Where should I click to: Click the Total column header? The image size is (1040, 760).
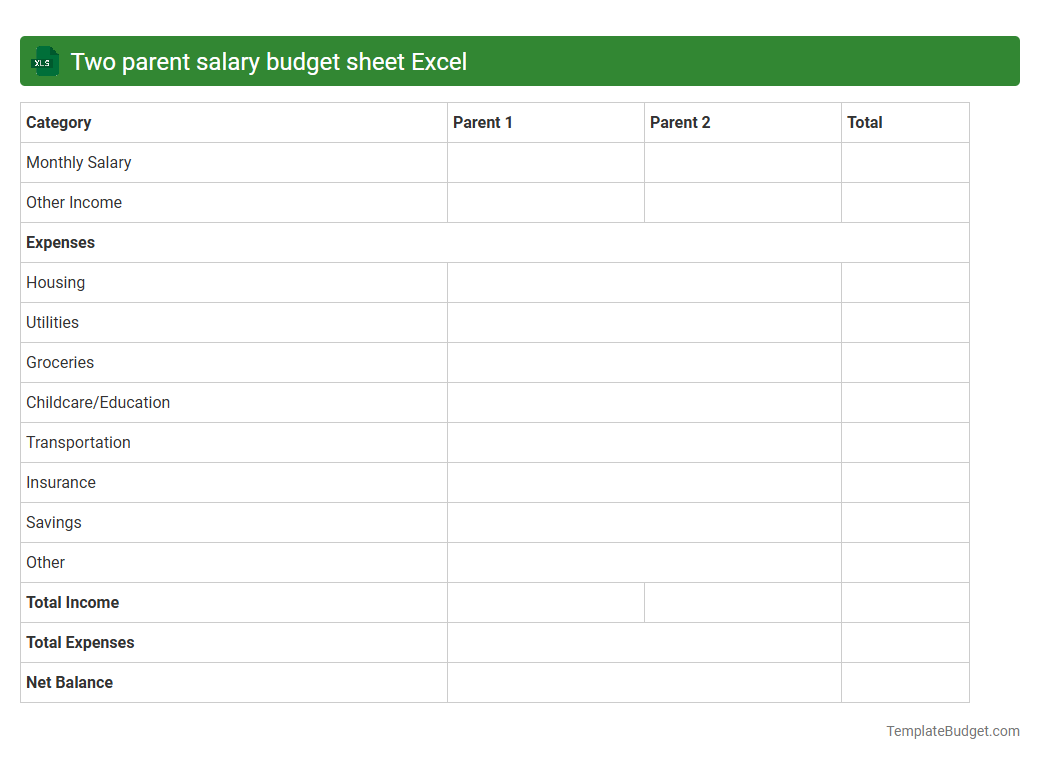865,122
